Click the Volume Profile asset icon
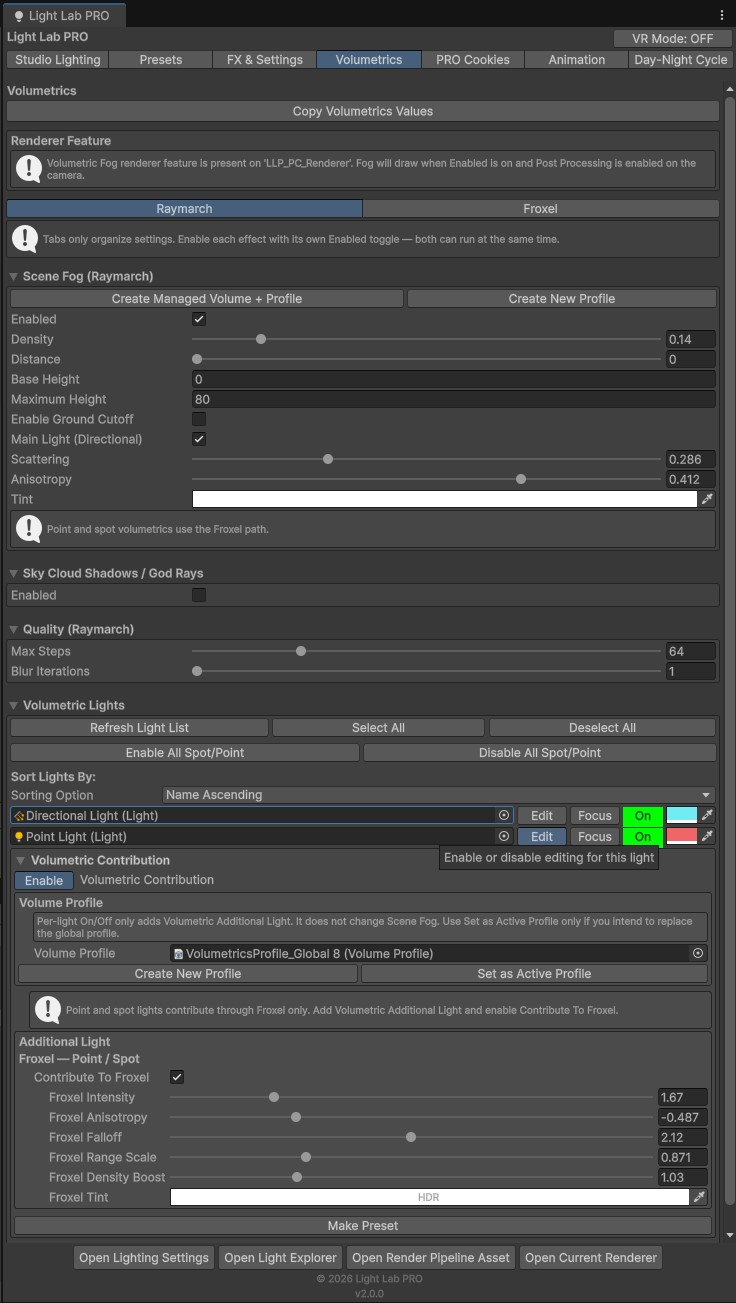 pyautogui.click(x=179, y=954)
